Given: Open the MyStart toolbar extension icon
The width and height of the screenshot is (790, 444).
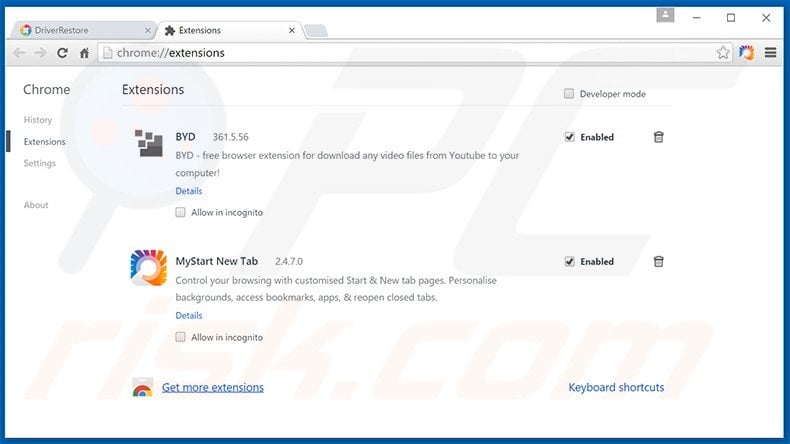Looking at the screenshot, I should (x=747, y=52).
